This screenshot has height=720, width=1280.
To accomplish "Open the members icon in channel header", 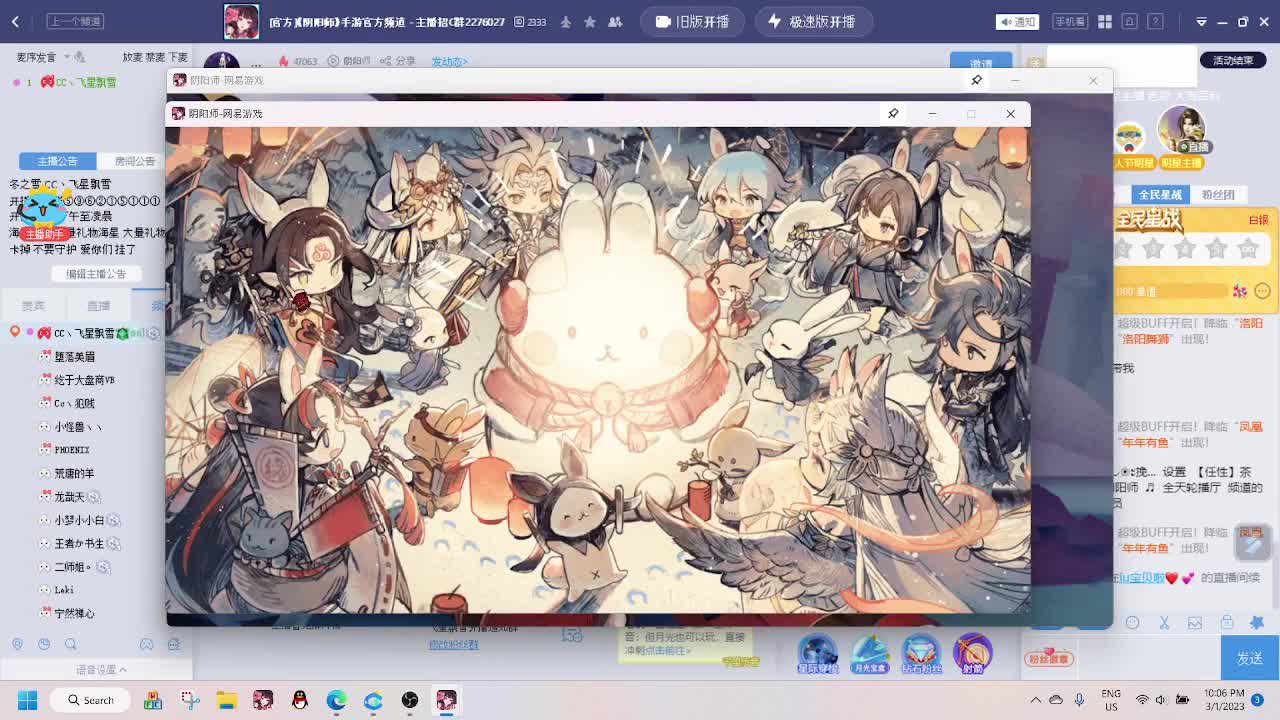I will (615, 22).
